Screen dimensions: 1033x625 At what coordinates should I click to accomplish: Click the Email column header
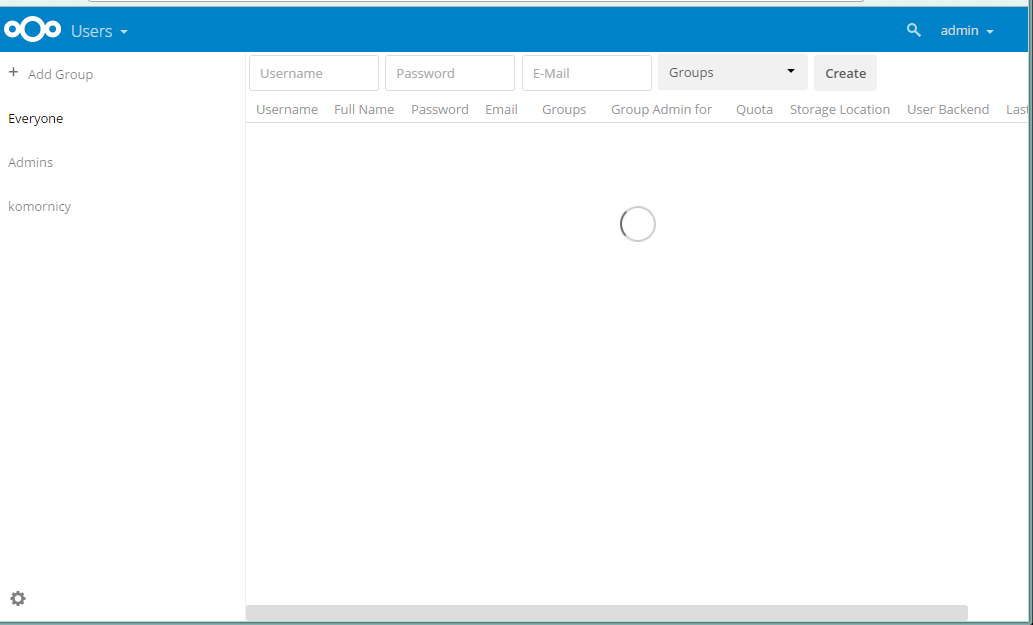coord(501,109)
